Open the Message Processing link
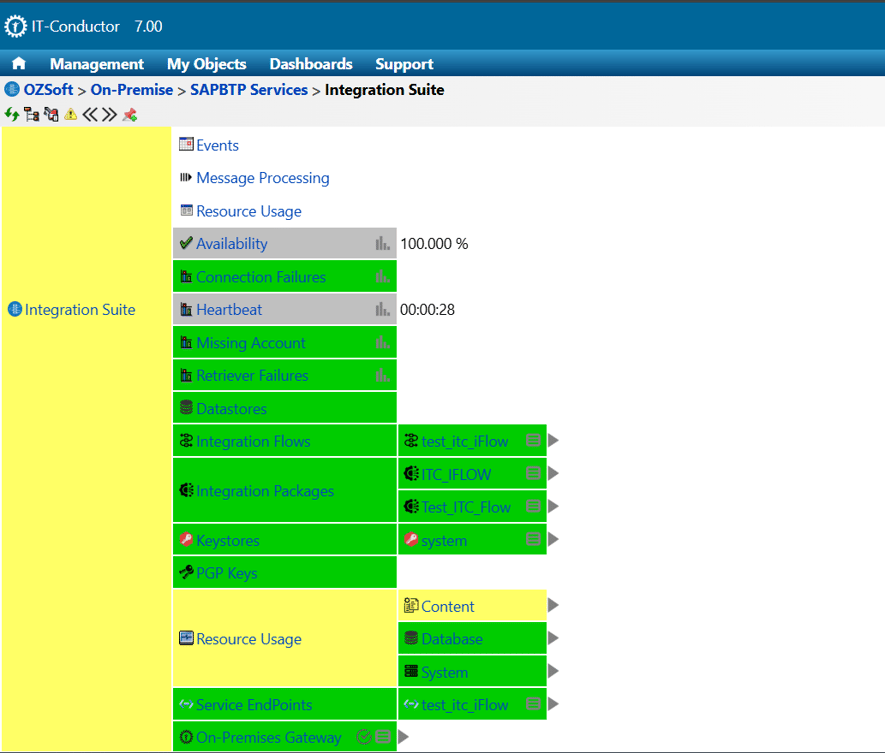The image size is (885, 753). [x=263, y=178]
